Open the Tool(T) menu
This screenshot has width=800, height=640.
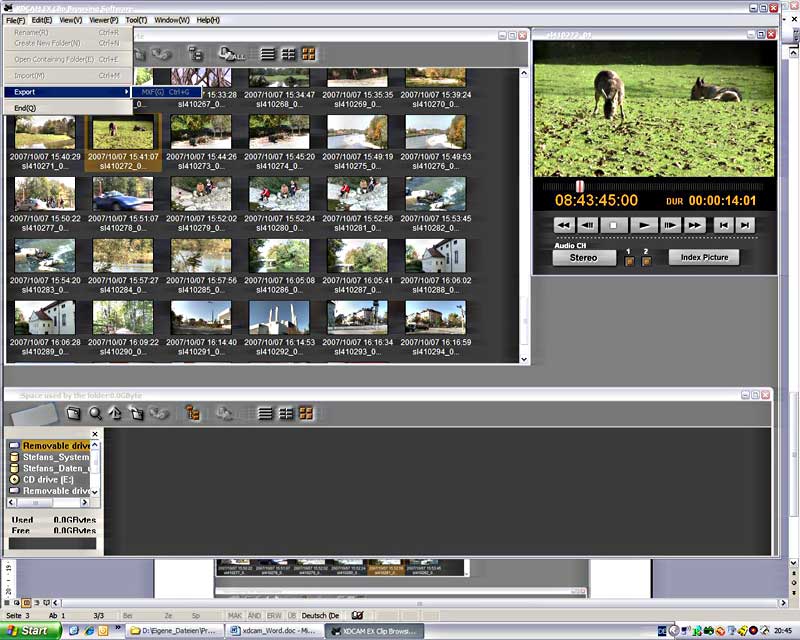[x=136, y=20]
